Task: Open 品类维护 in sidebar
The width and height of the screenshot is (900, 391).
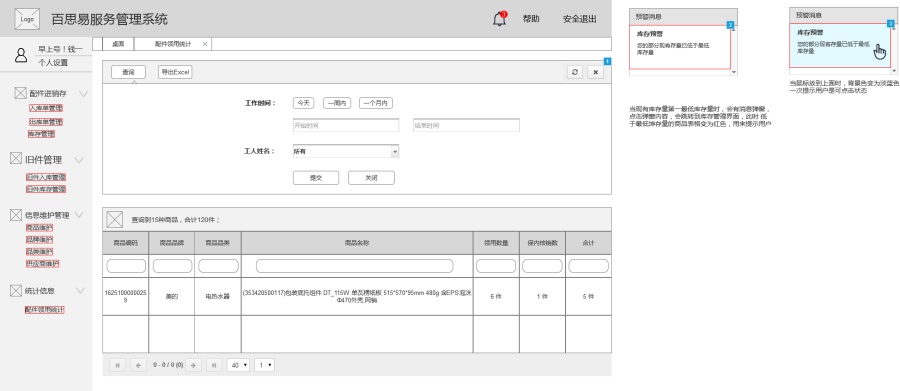Action: [40, 251]
